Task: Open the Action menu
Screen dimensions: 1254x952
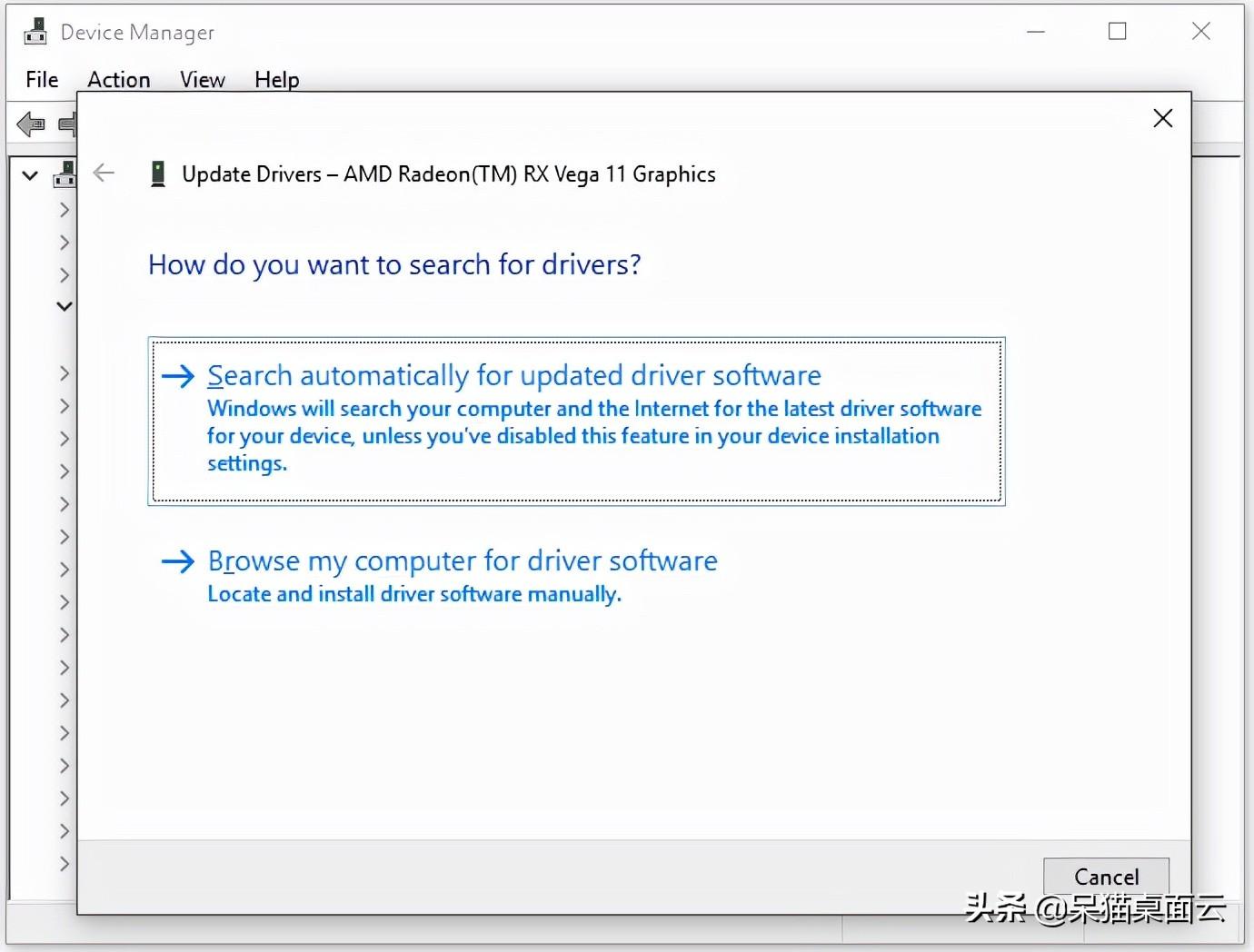Action: click(119, 80)
